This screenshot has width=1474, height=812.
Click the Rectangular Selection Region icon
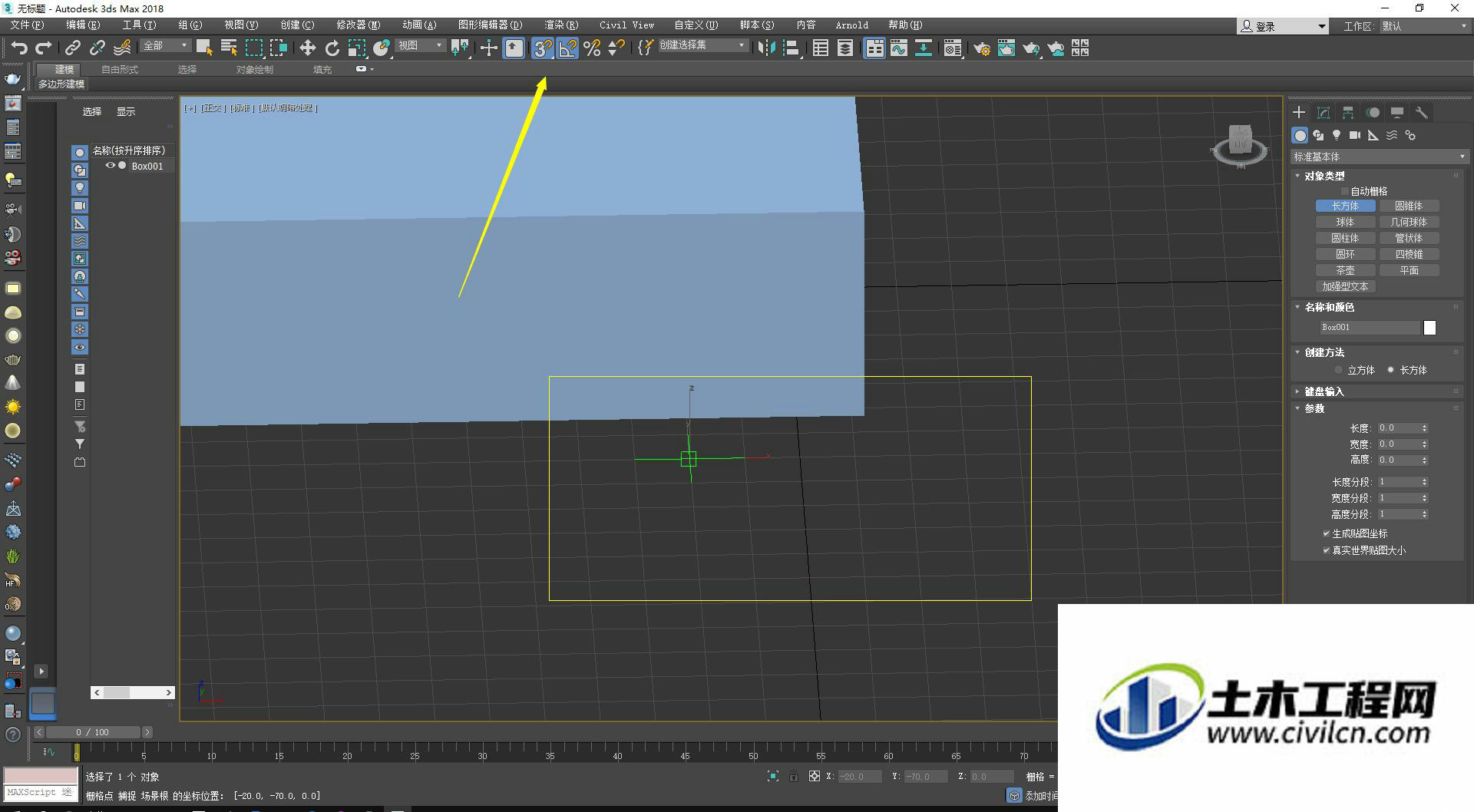click(x=253, y=48)
